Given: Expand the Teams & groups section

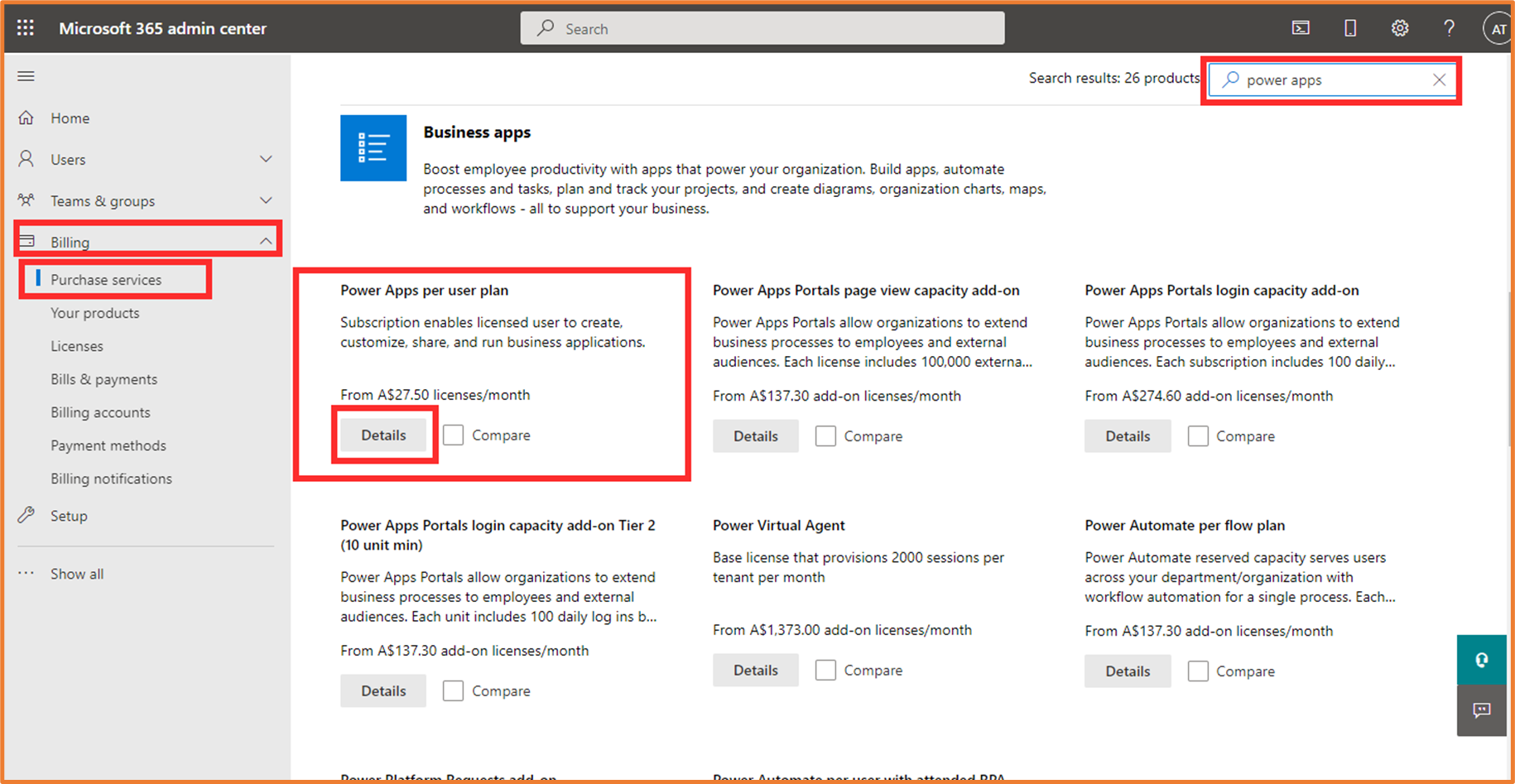Looking at the screenshot, I should click(266, 200).
